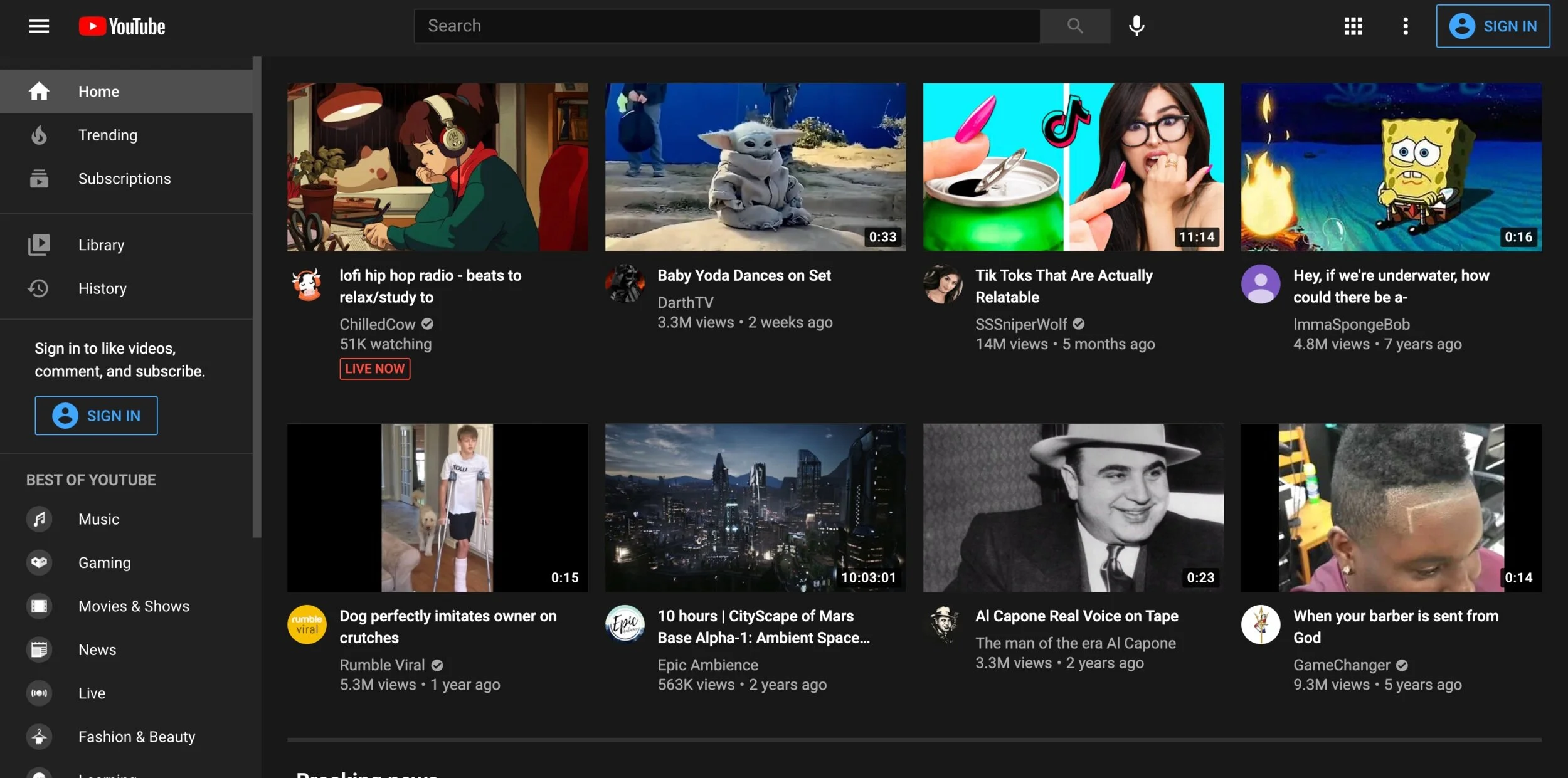
Task: Open the three-dot settings menu
Action: coord(1405,26)
